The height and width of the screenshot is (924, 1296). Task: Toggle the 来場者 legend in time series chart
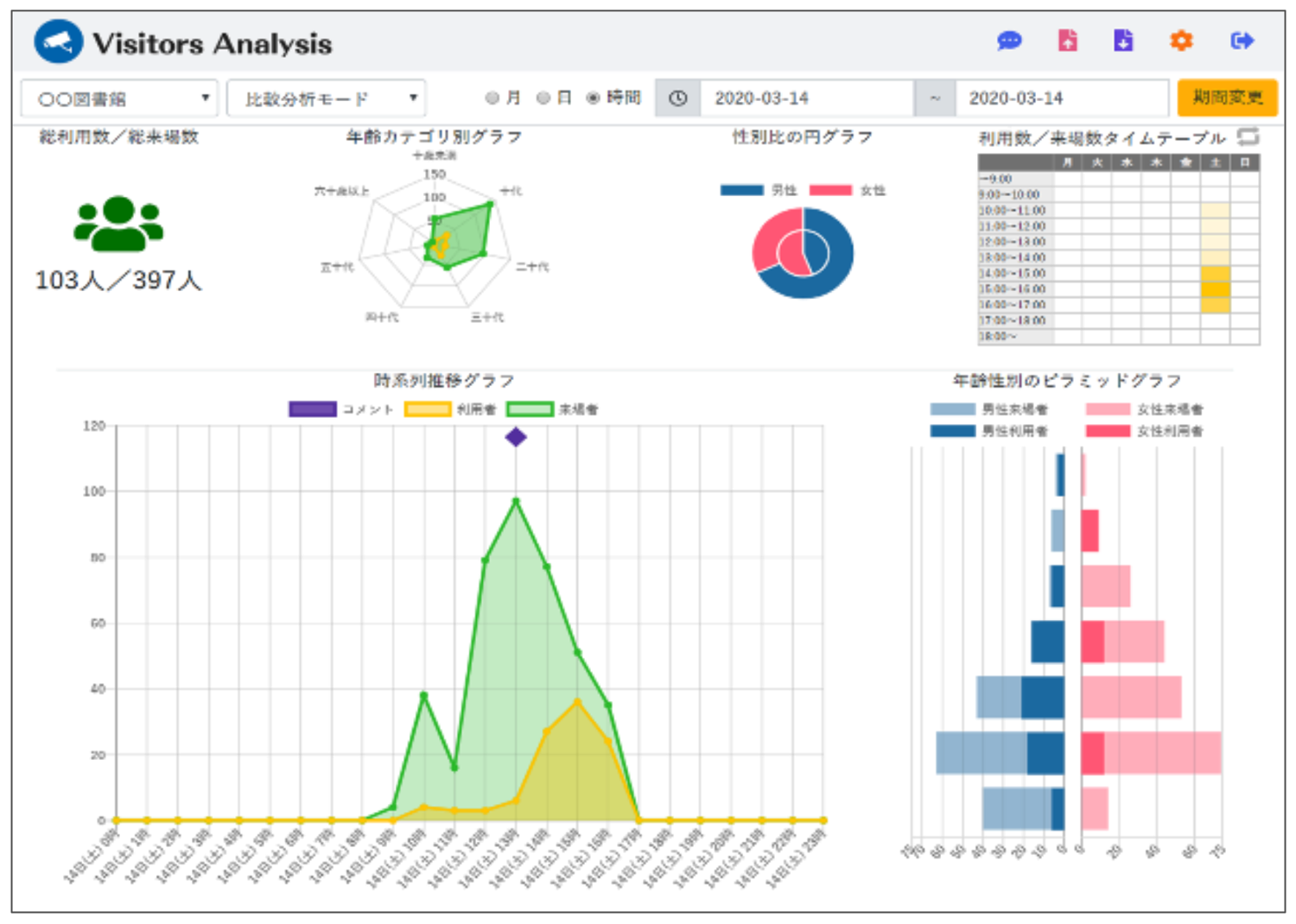coord(552,409)
